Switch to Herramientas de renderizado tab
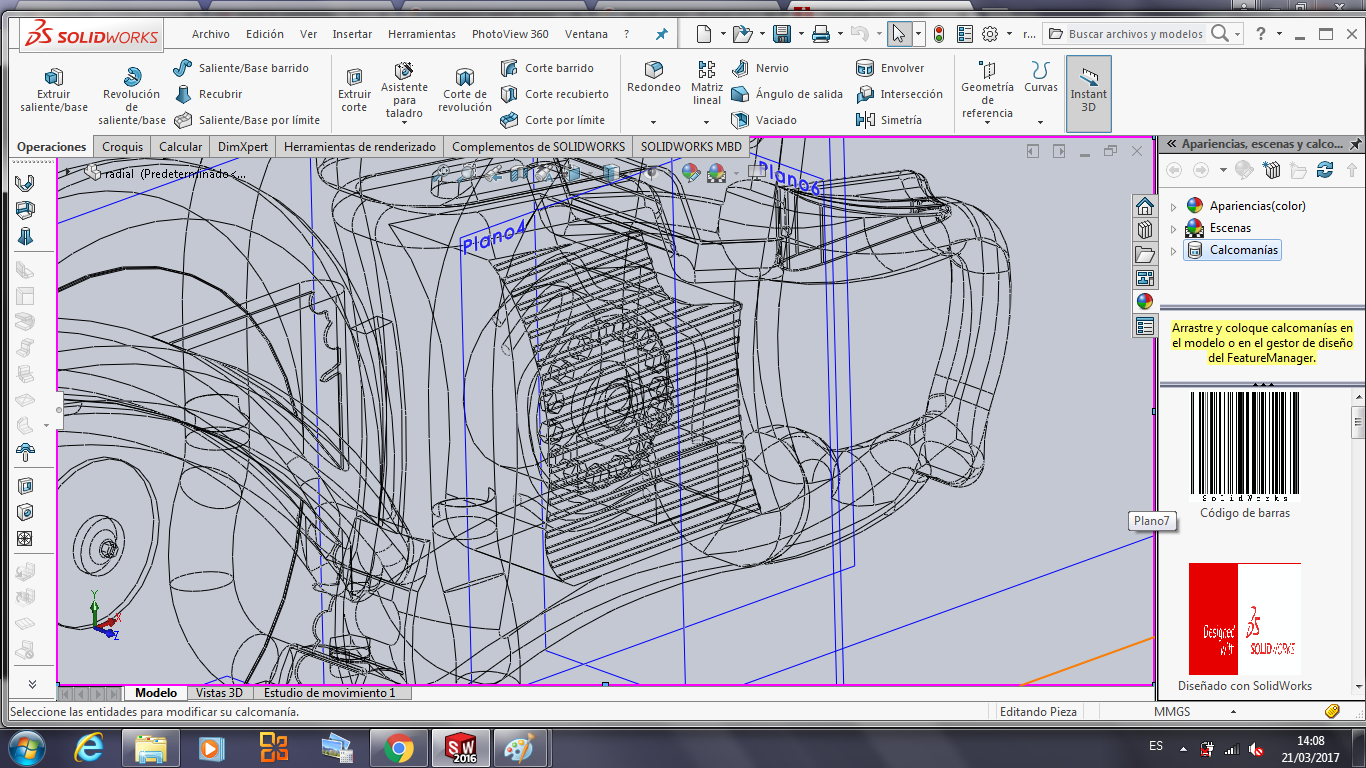The width and height of the screenshot is (1366, 768). pyautogui.click(x=360, y=147)
